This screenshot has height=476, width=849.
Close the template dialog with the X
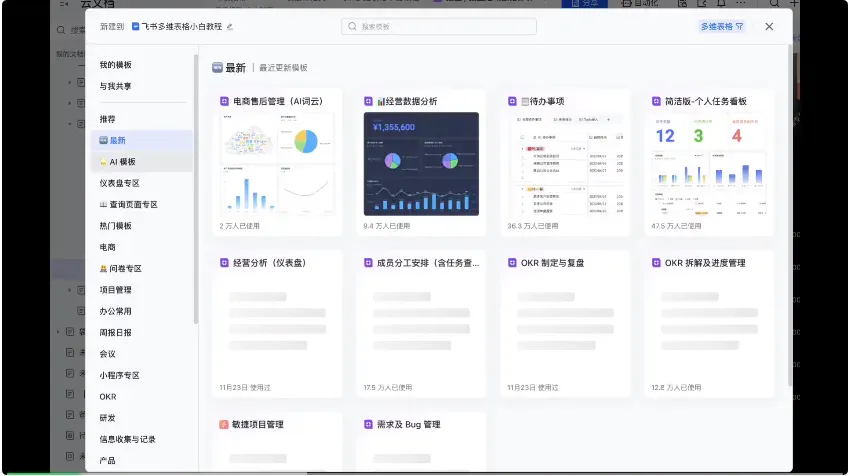pos(769,27)
